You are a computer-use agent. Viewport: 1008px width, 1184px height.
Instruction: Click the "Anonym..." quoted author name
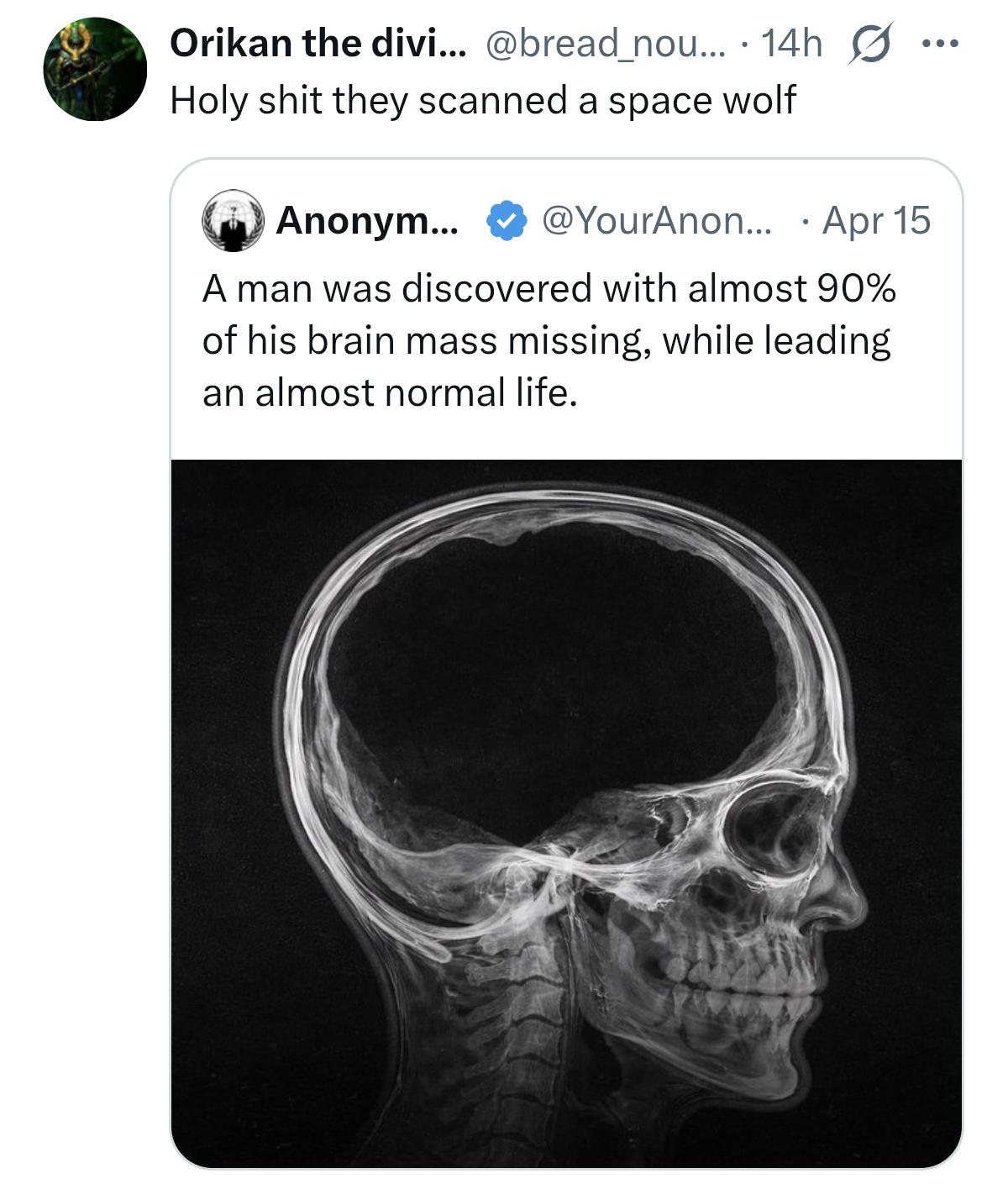click(366, 221)
